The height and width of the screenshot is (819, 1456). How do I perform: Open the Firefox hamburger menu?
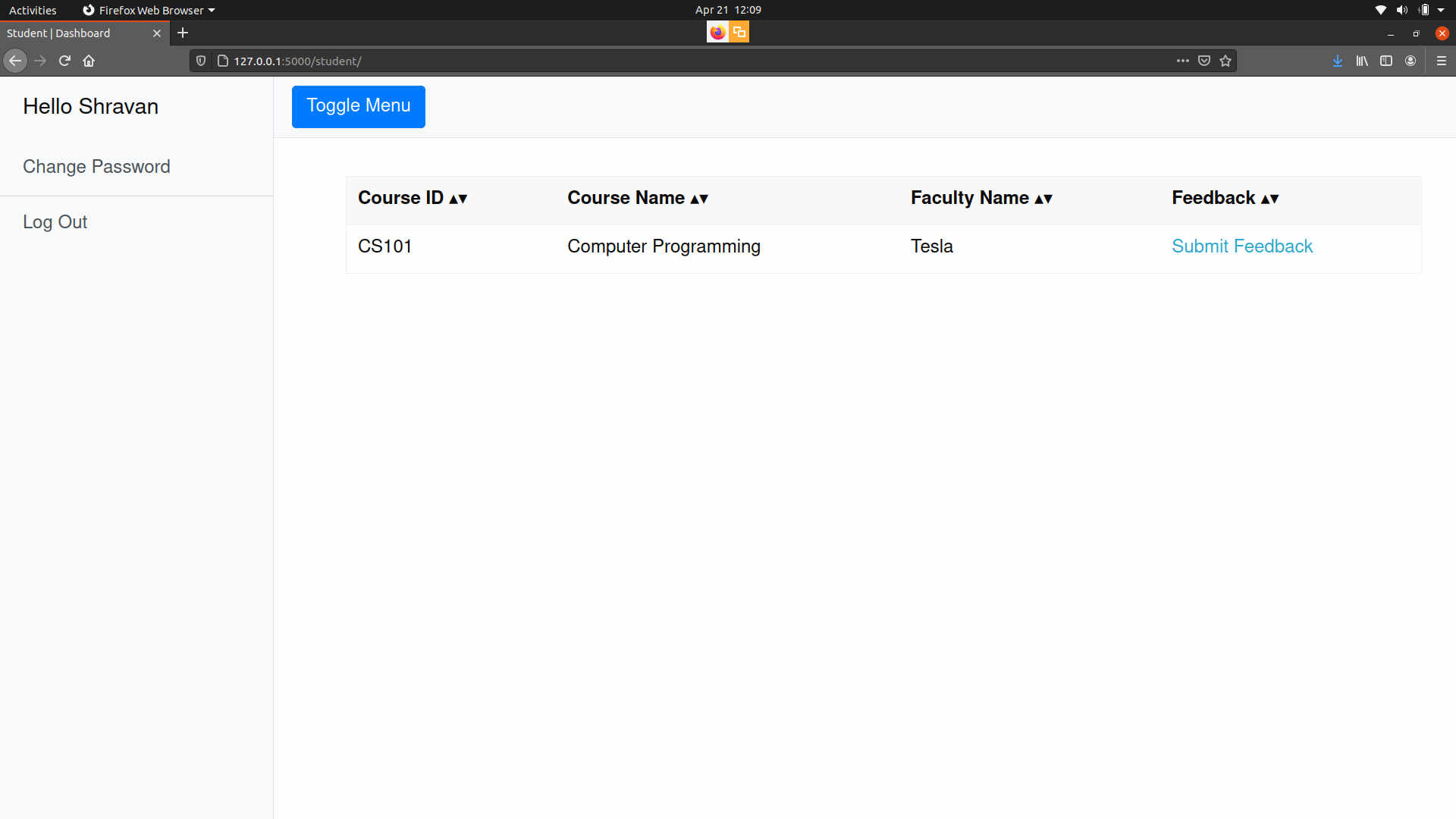point(1442,61)
